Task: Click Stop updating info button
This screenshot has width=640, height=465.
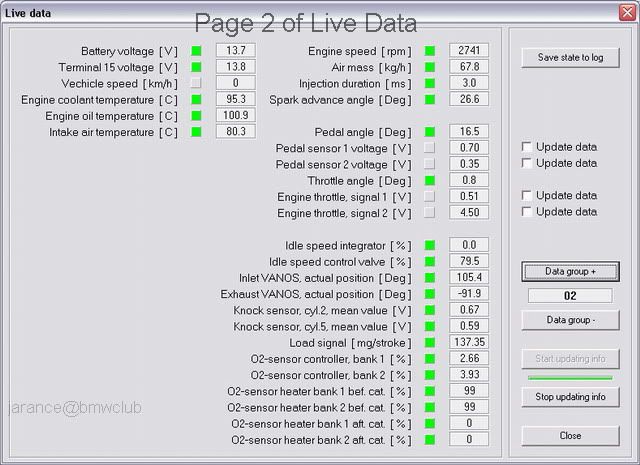Action: tap(570, 397)
